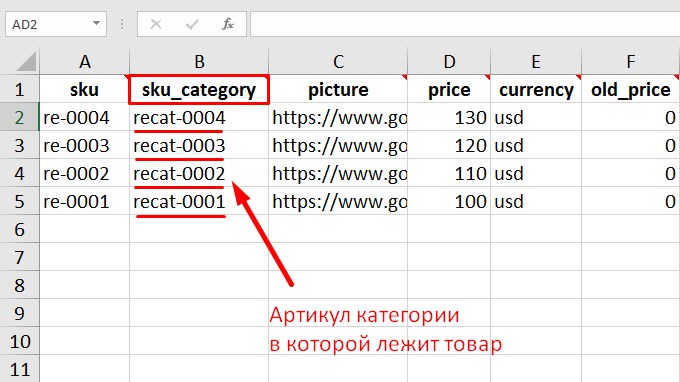Image resolution: width=680 pixels, height=382 pixels.
Task: Select cell containing recat-0001
Action: point(199,201)
